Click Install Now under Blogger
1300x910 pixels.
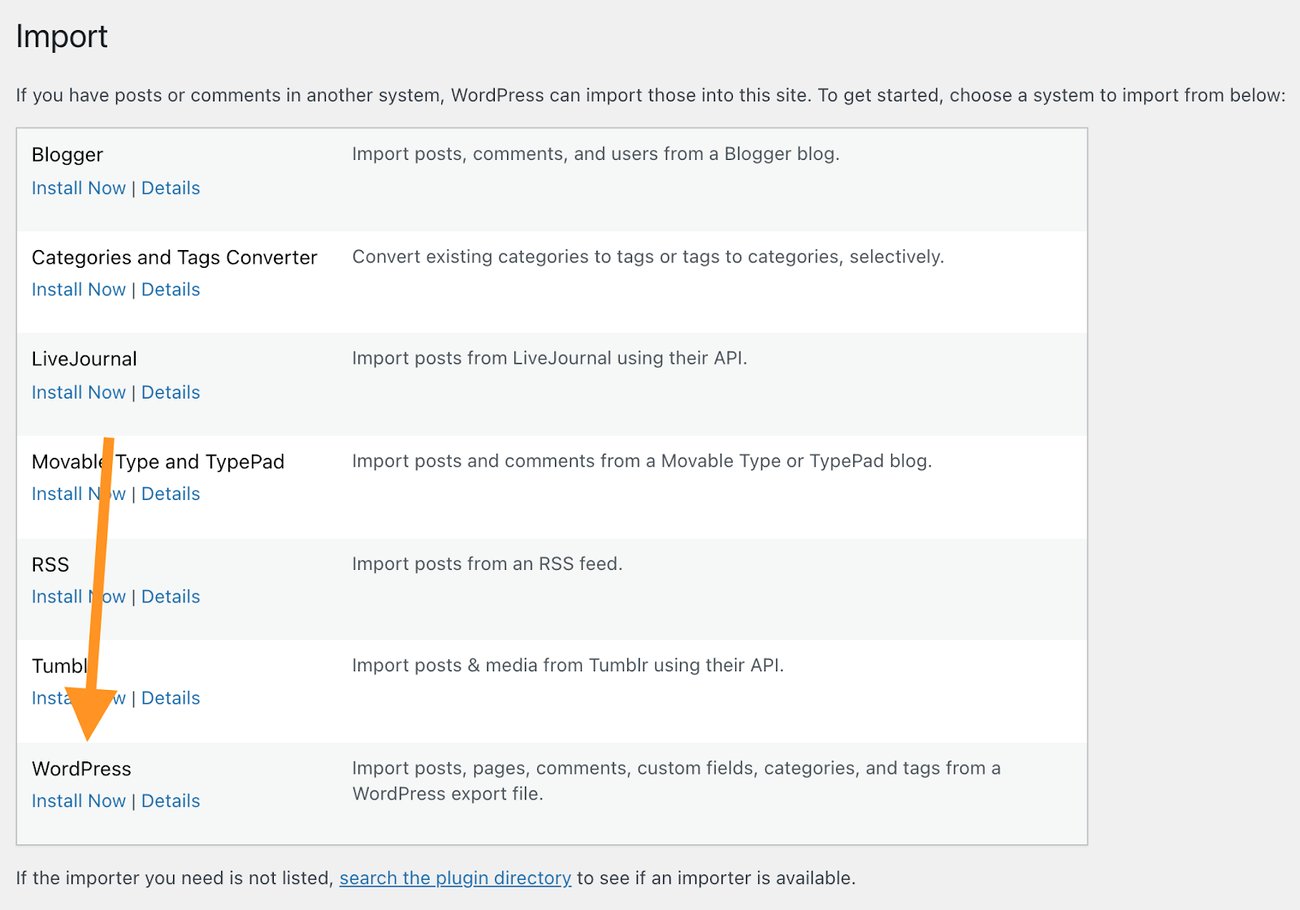78,187
